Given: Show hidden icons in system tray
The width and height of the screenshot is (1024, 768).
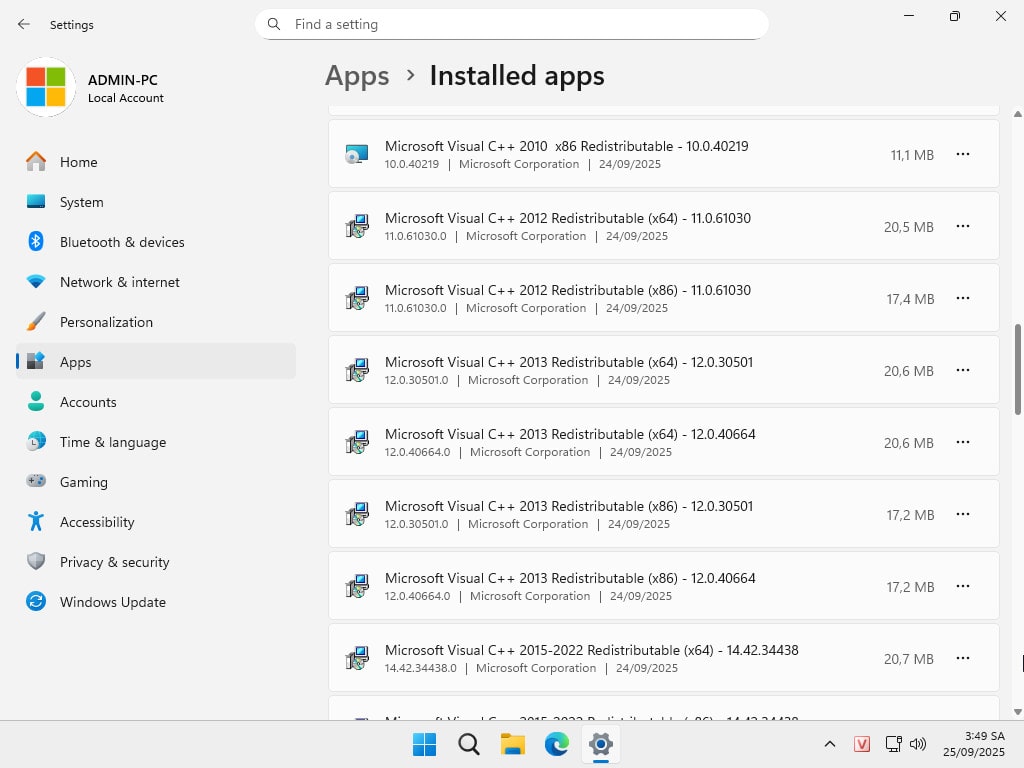Looking at the screenshot, I should [829, 744].
